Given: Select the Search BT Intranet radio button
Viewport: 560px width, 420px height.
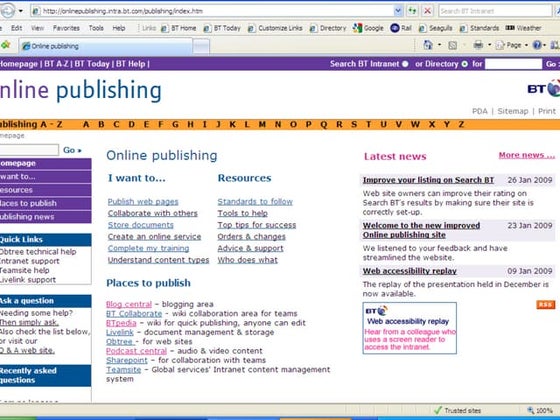Looking at the screenshot, I should coord(405,64).
